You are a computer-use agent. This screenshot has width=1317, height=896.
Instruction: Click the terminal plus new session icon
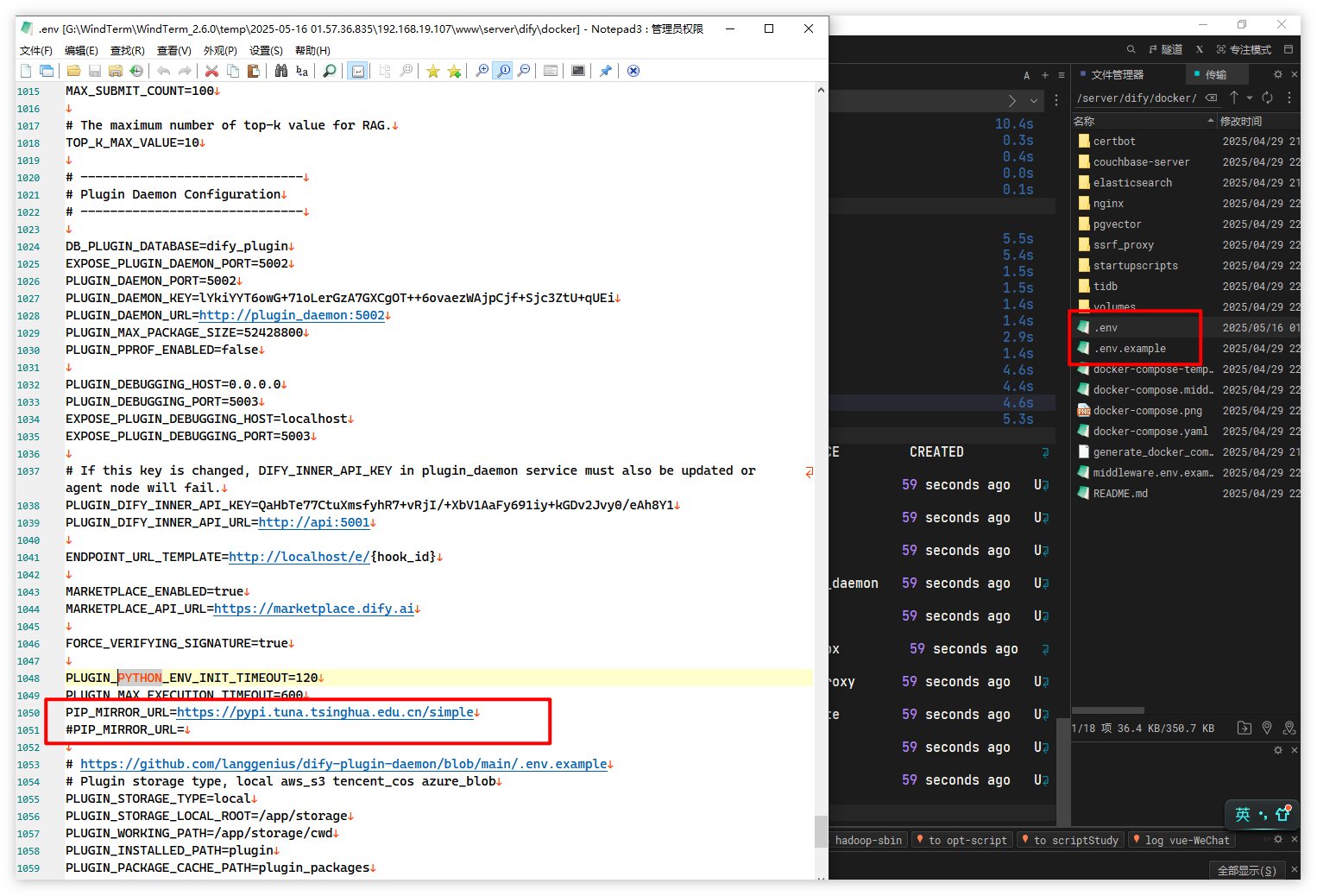1044,75
